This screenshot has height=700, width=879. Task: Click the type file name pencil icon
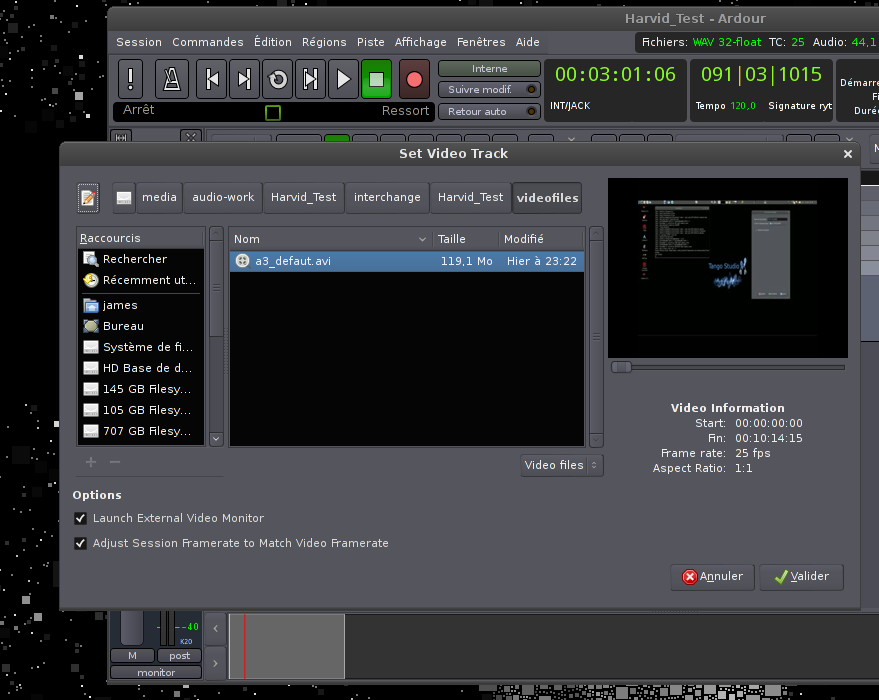click(x=88, y=198)
